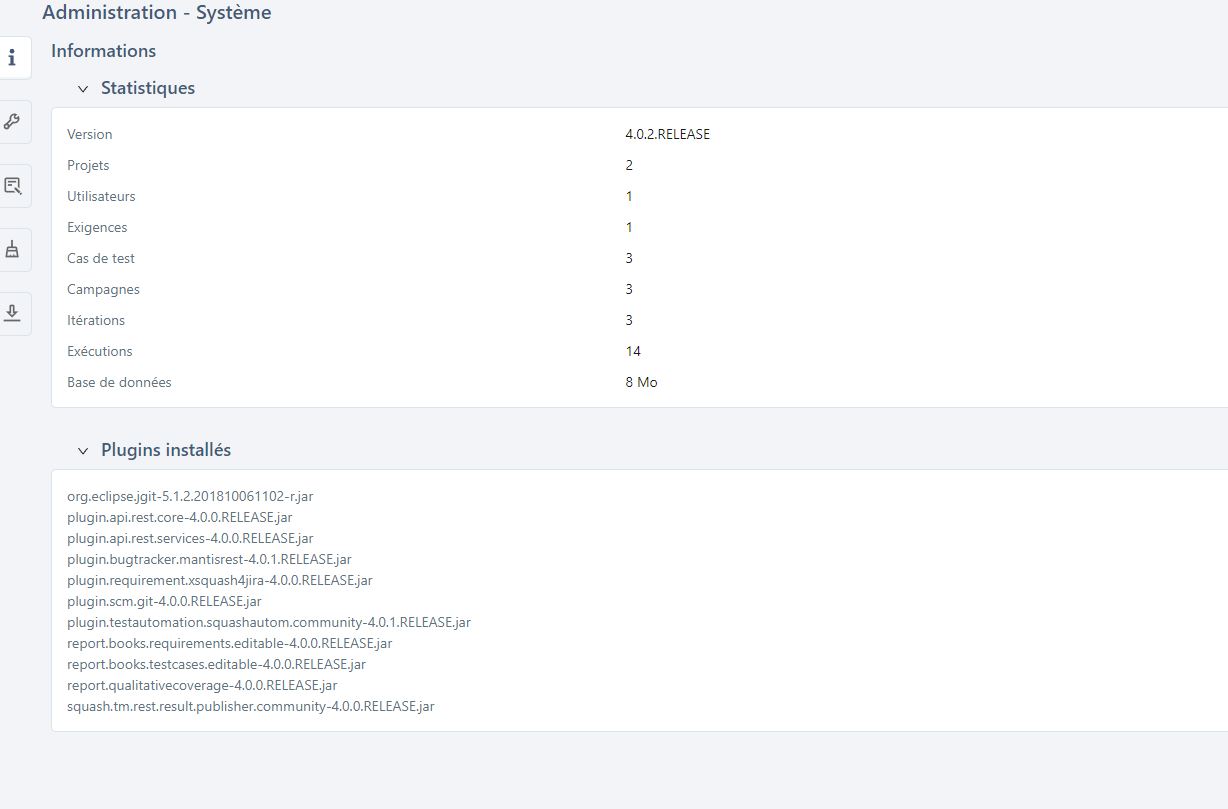Open the Informations tab with the i icon

(x=12, y=58)
